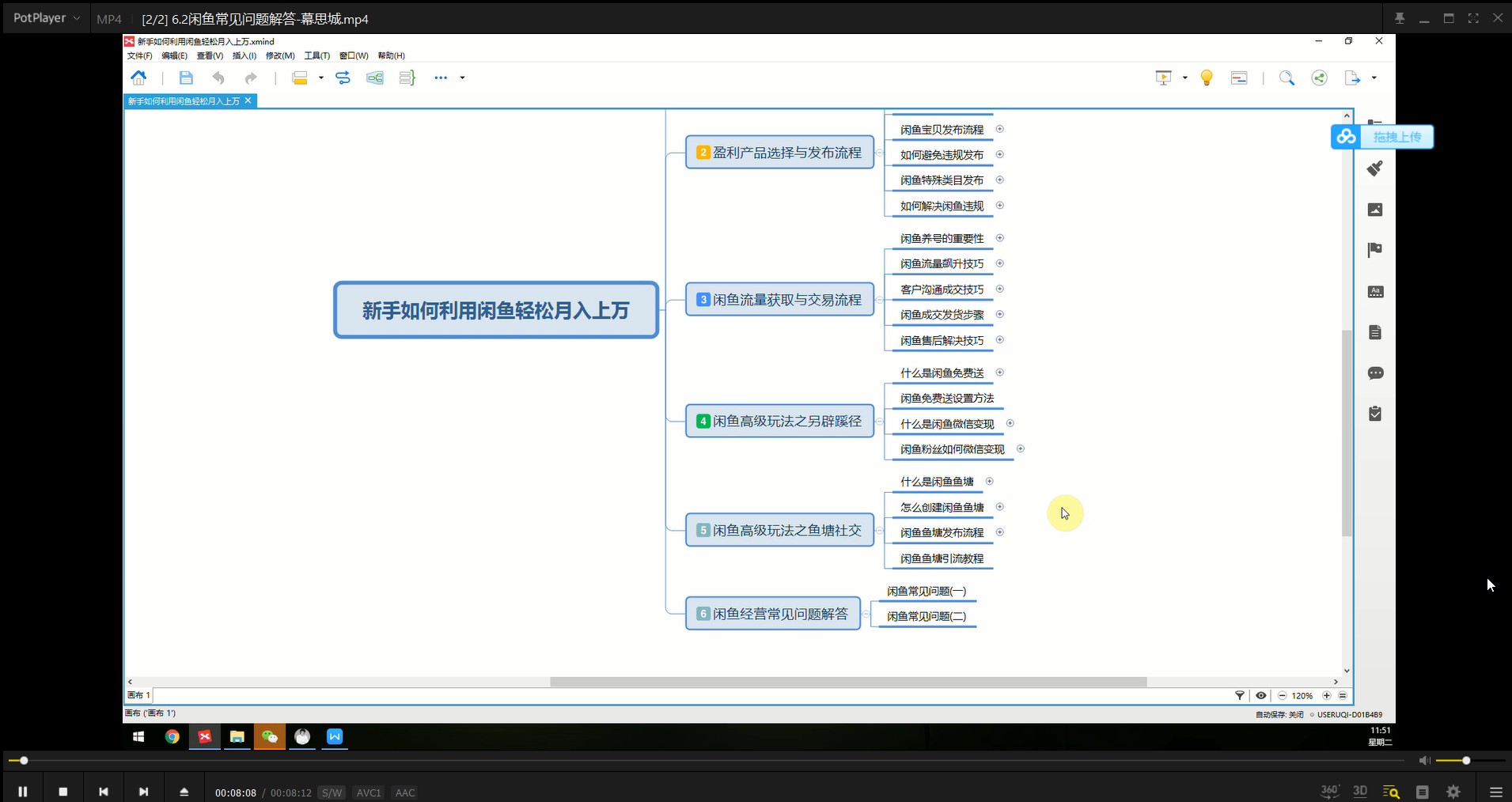Image resolution: width=1512 pixels, height=802 pixels.
Task: Adjust the PotPlayer volume slider
Action: 1470,761
